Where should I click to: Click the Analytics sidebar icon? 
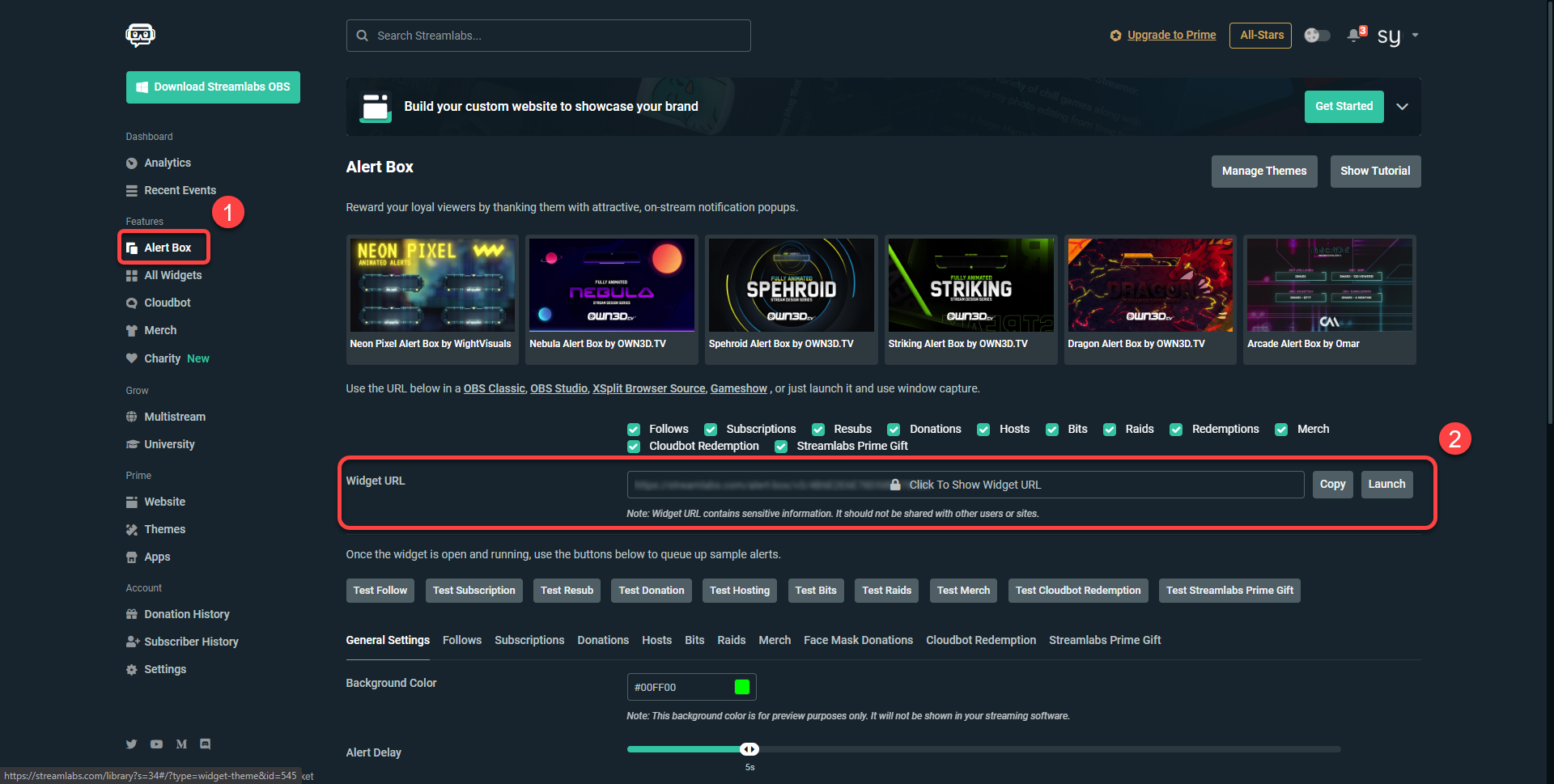point(131,163)
